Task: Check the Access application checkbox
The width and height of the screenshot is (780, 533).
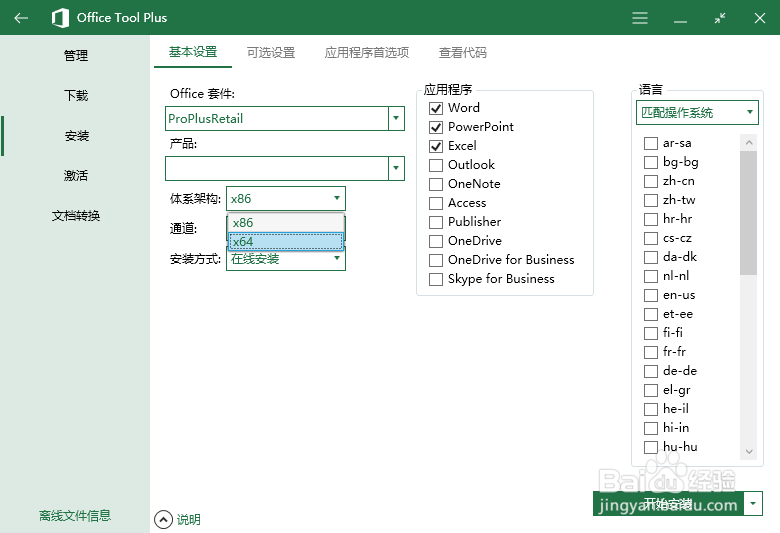Action: [x=436, y=203]
